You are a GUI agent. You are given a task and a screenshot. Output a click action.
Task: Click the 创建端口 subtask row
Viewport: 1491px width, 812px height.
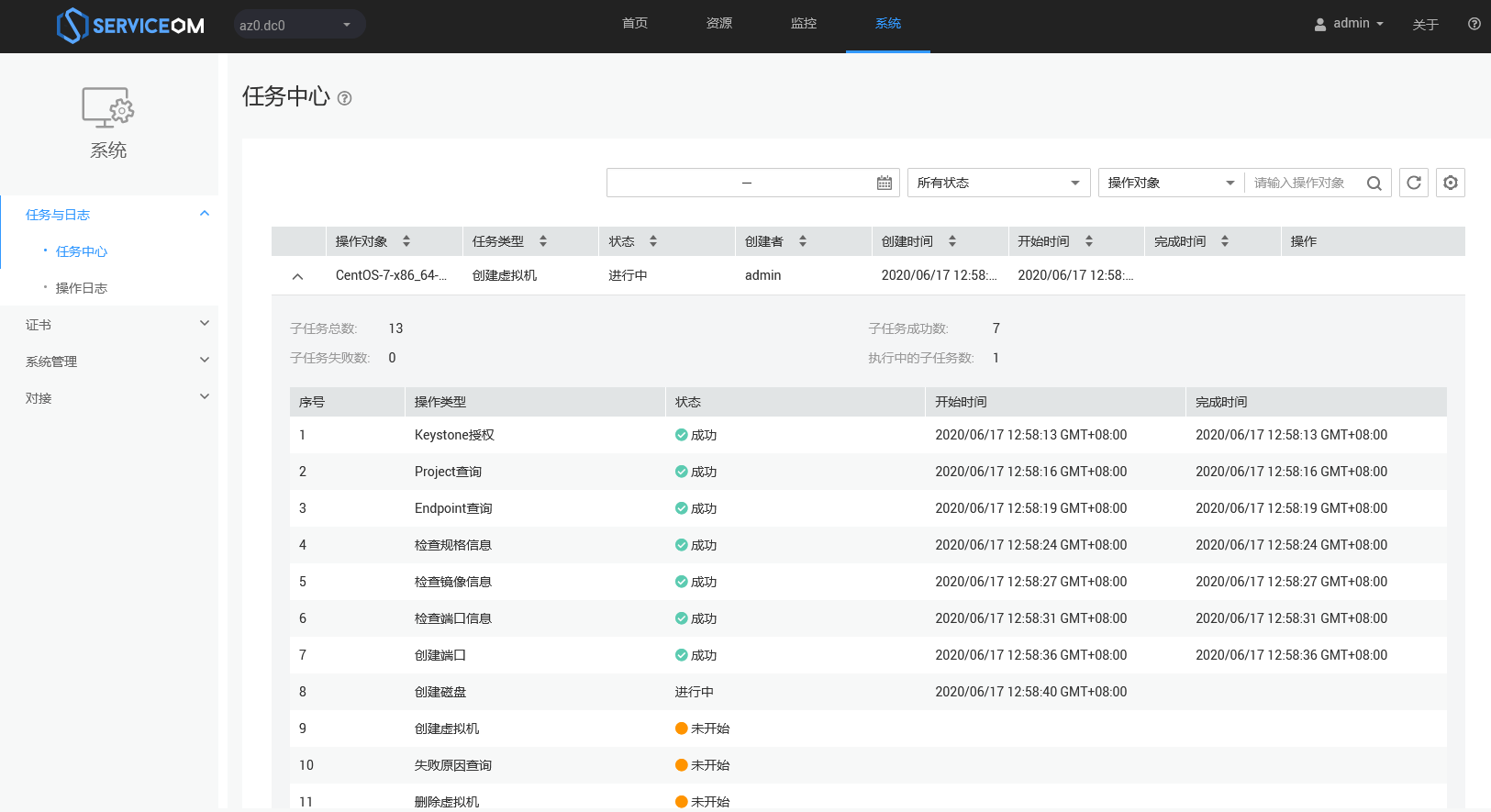point(868,655)
